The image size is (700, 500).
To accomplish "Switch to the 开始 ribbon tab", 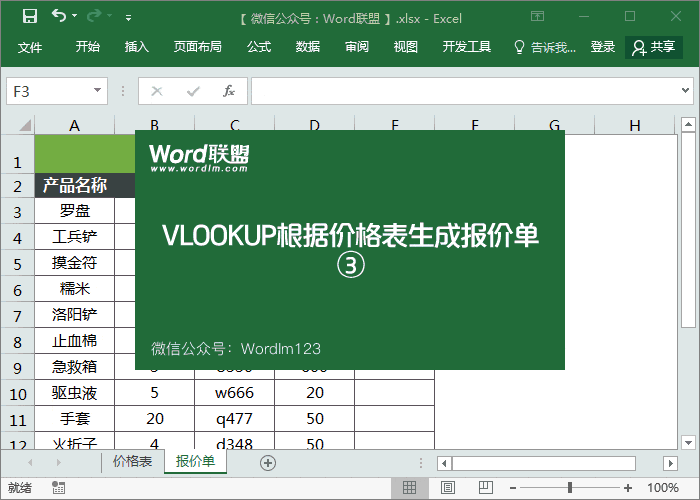I will (x=88, y=46).
